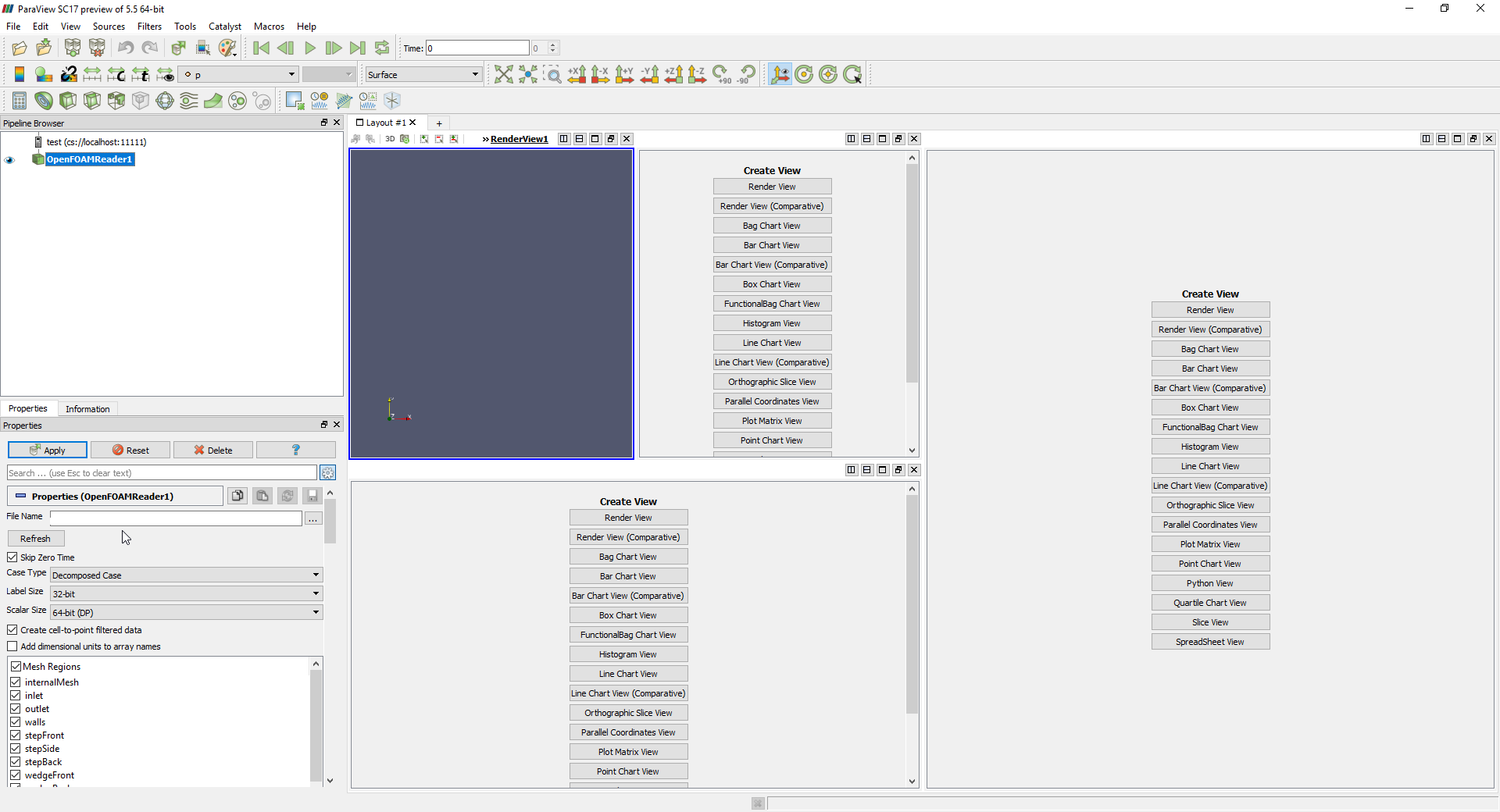The width and height of the screenshot is (1500, 812).
Task: Disable the internalMesh region
Action: click(16, 682)
